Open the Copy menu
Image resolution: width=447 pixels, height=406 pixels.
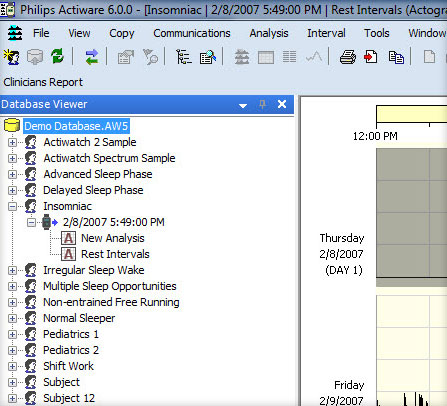click(x=122, y=33)
